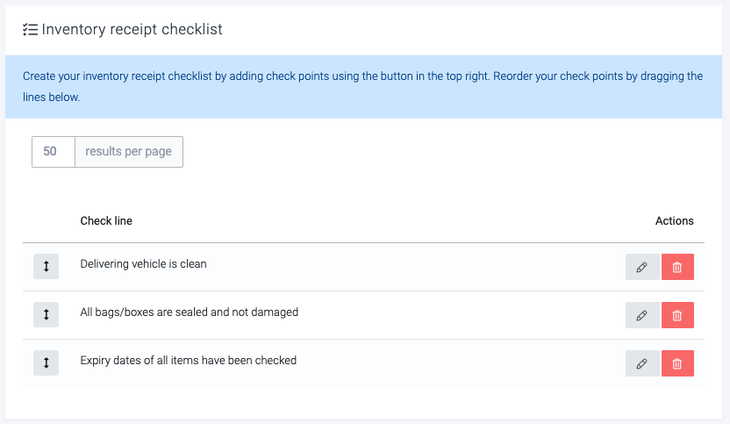The image size is (730, 424).
Task: Click the blue info banner about check points
Action: [x=363, y=87]
